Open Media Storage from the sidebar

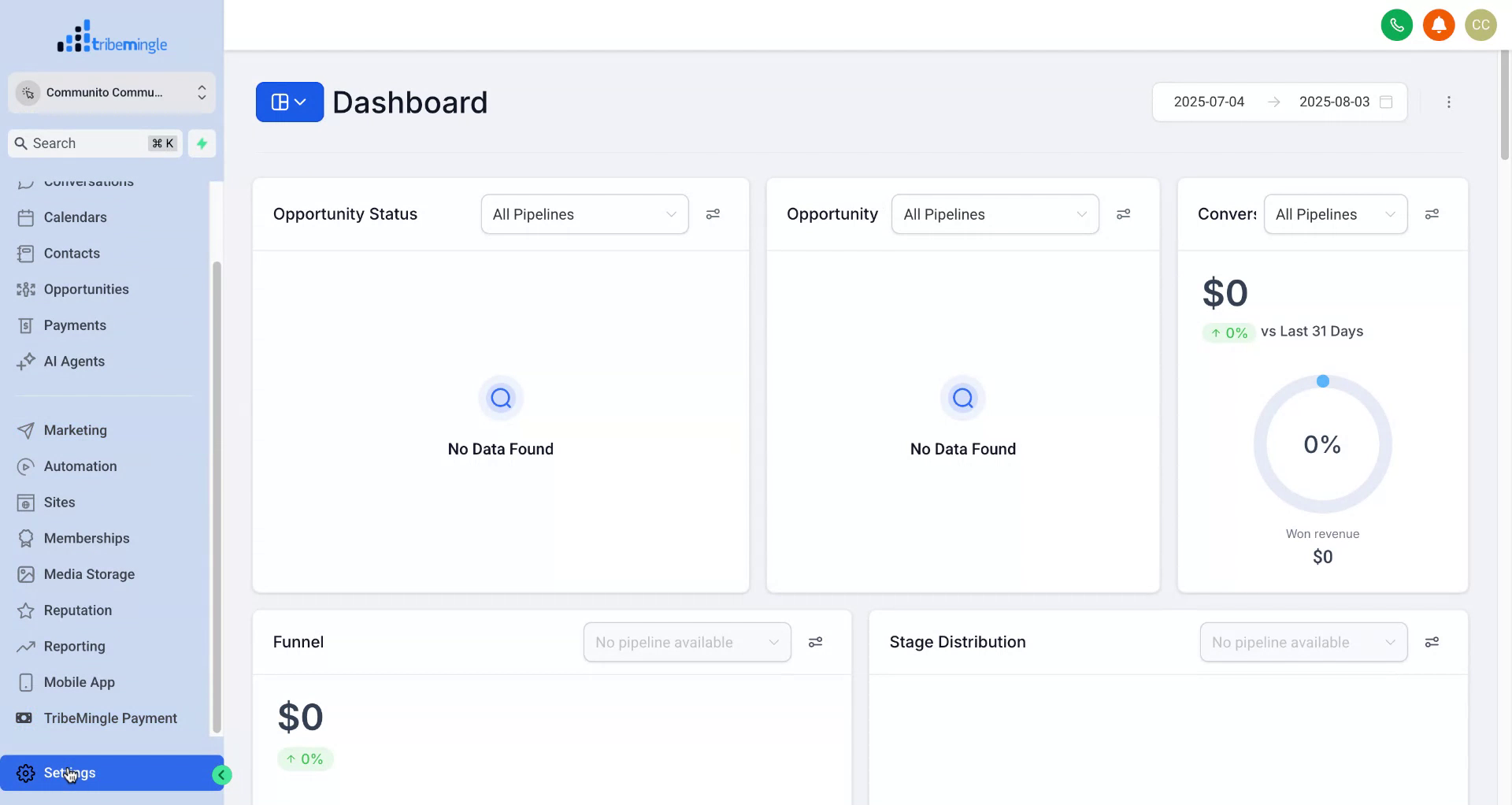[x=89, y=573]
